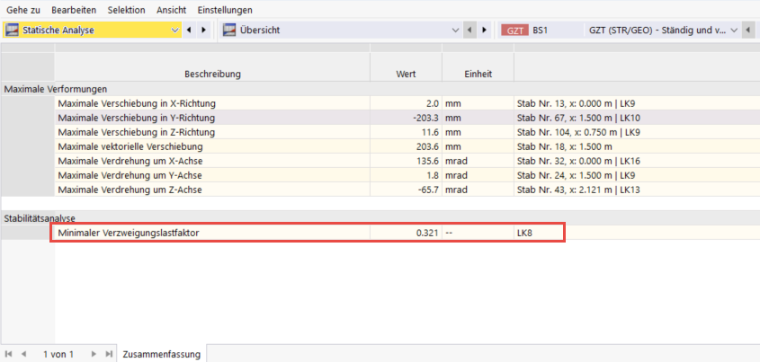Select the Maximale Verformungen section row

tap(380, 89)
